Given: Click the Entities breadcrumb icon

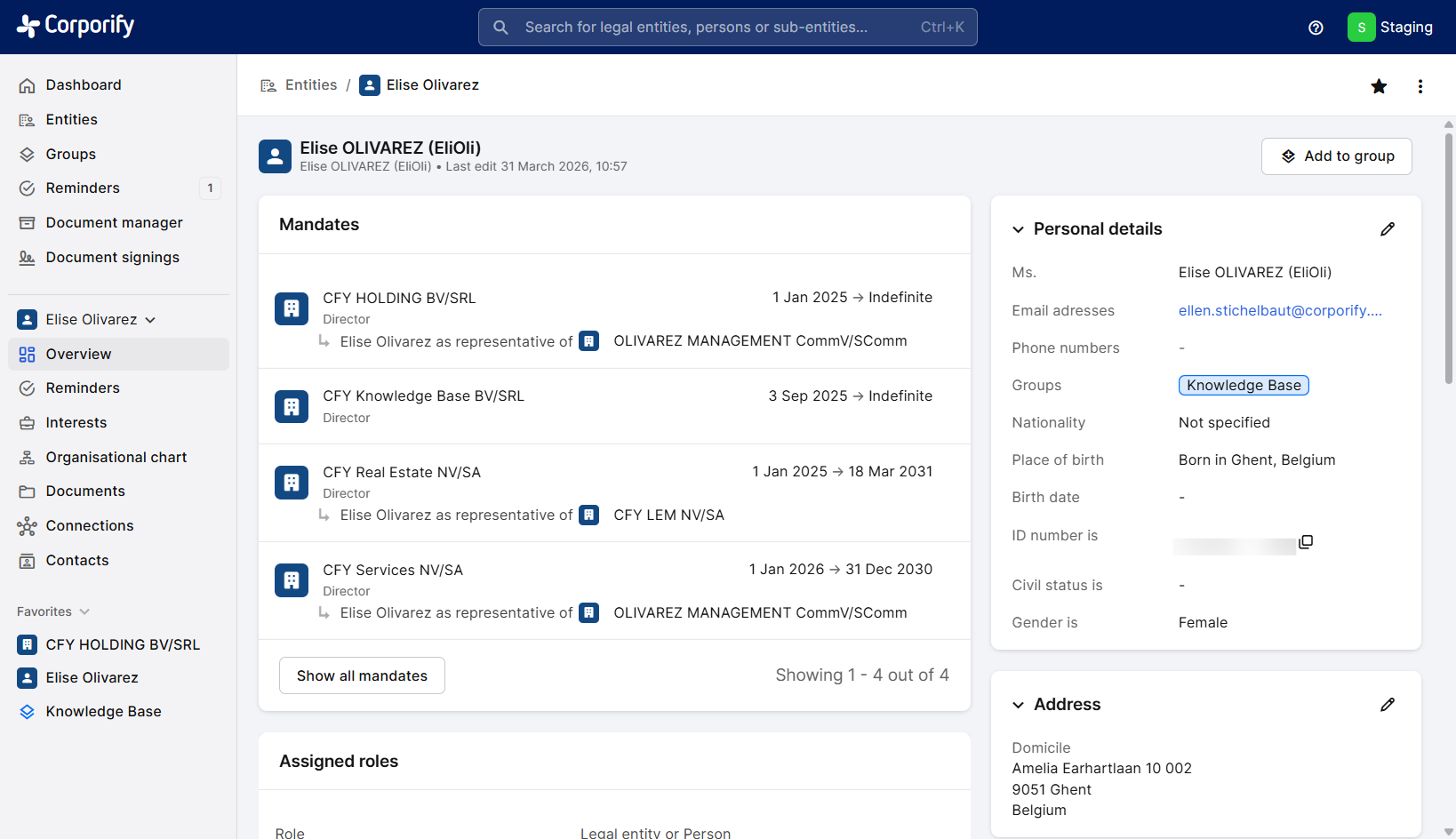Looking at the screenshot, I should (268, 85).
